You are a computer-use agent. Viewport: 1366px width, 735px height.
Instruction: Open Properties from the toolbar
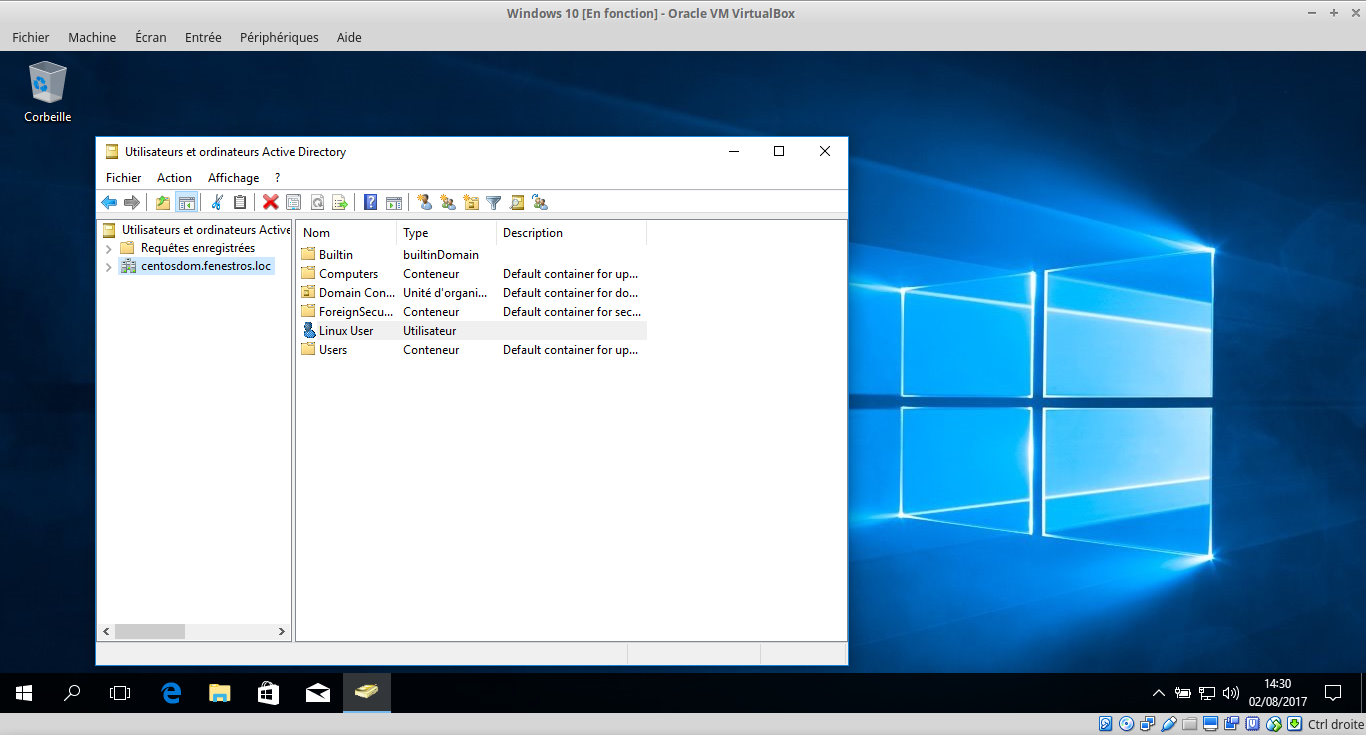[x=293, y=202]
